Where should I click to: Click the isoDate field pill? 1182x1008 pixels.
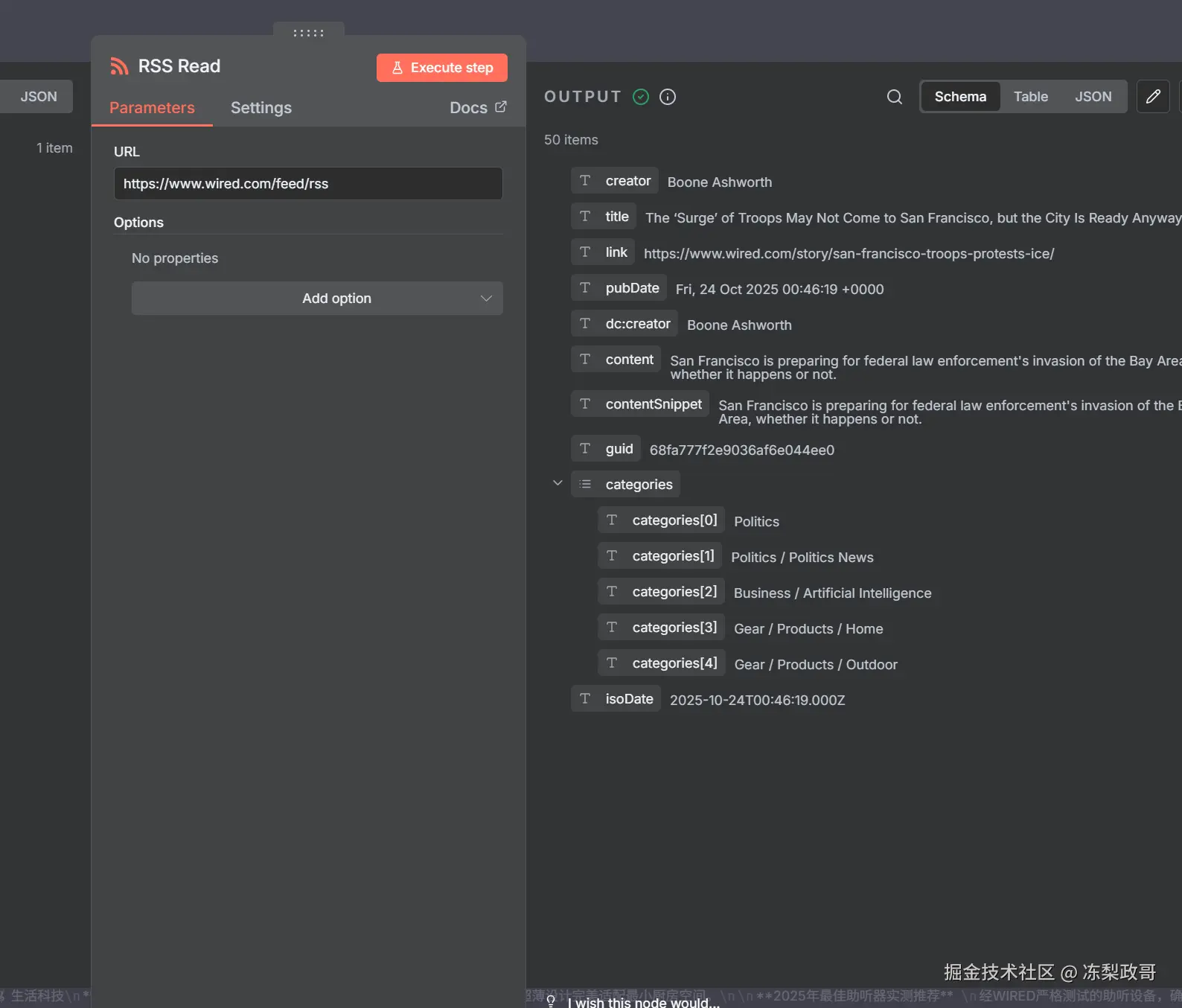click(616, 699)
